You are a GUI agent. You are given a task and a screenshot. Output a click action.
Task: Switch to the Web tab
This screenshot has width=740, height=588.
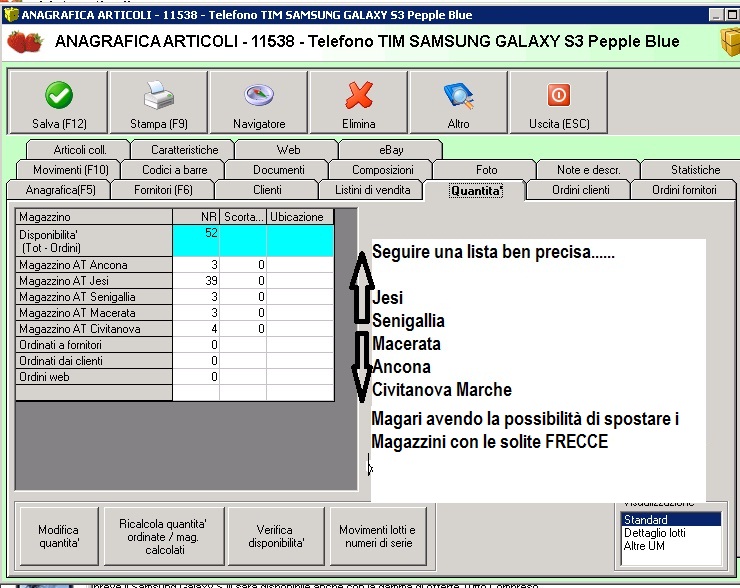coord(288,150)
